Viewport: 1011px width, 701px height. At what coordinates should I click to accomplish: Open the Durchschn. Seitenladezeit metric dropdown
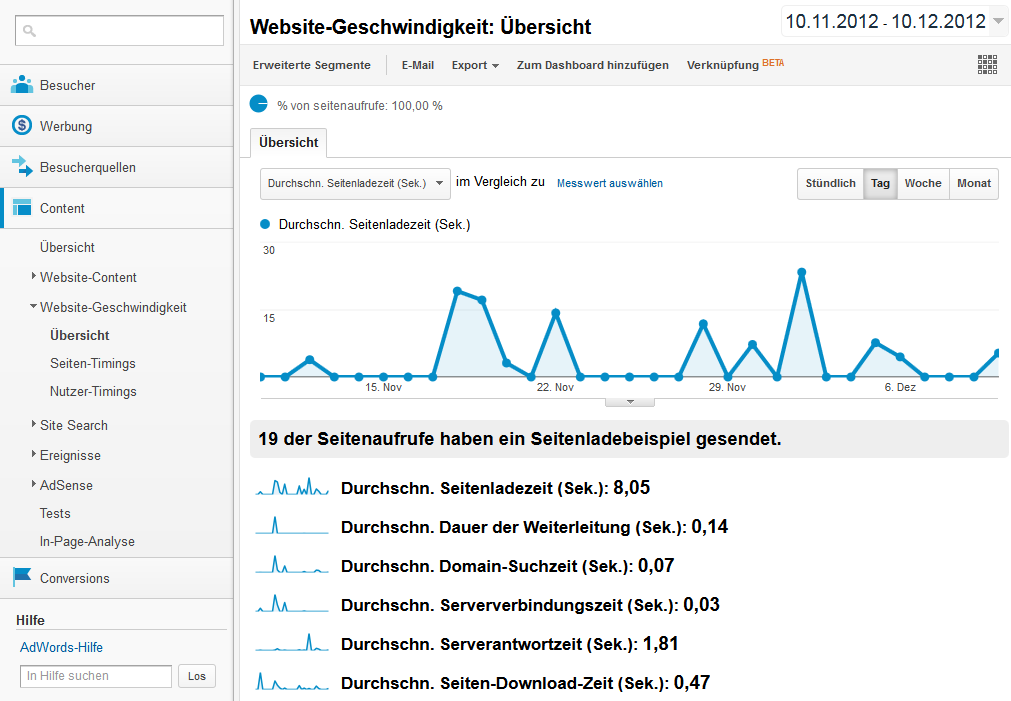pos(355,184)
